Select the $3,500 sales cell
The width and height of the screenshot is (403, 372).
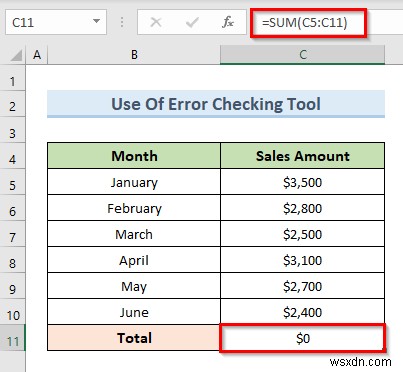click(303, 182)
